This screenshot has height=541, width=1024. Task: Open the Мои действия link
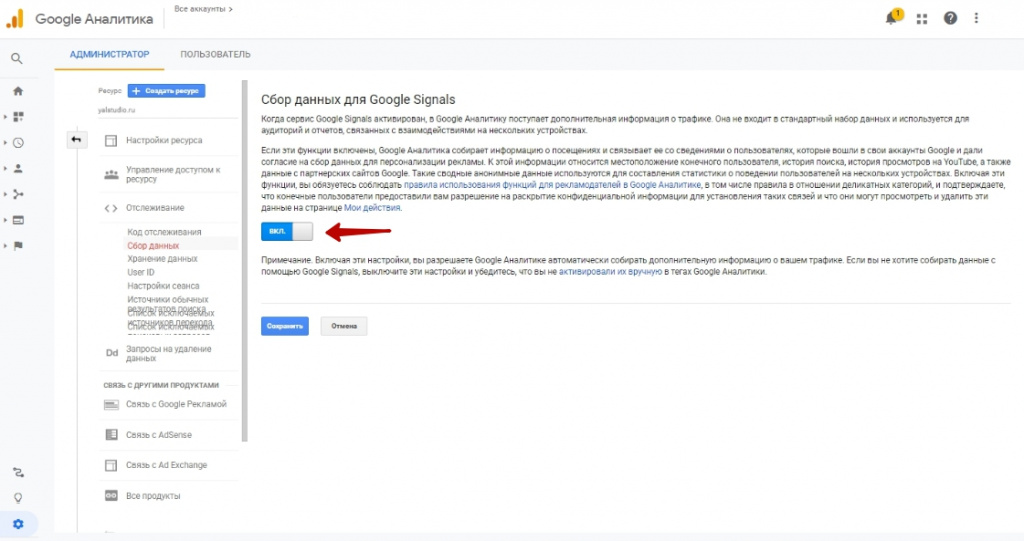372,208
